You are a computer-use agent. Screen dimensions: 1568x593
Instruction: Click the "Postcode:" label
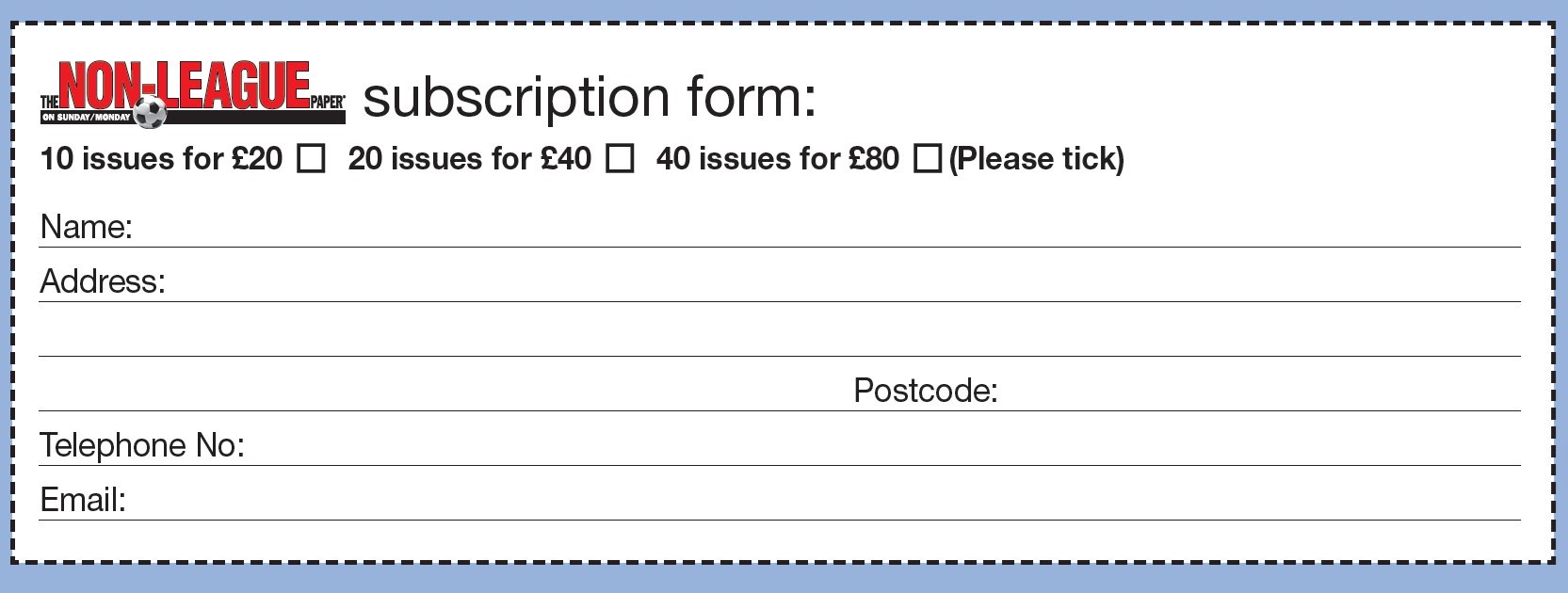coord(925,391)
